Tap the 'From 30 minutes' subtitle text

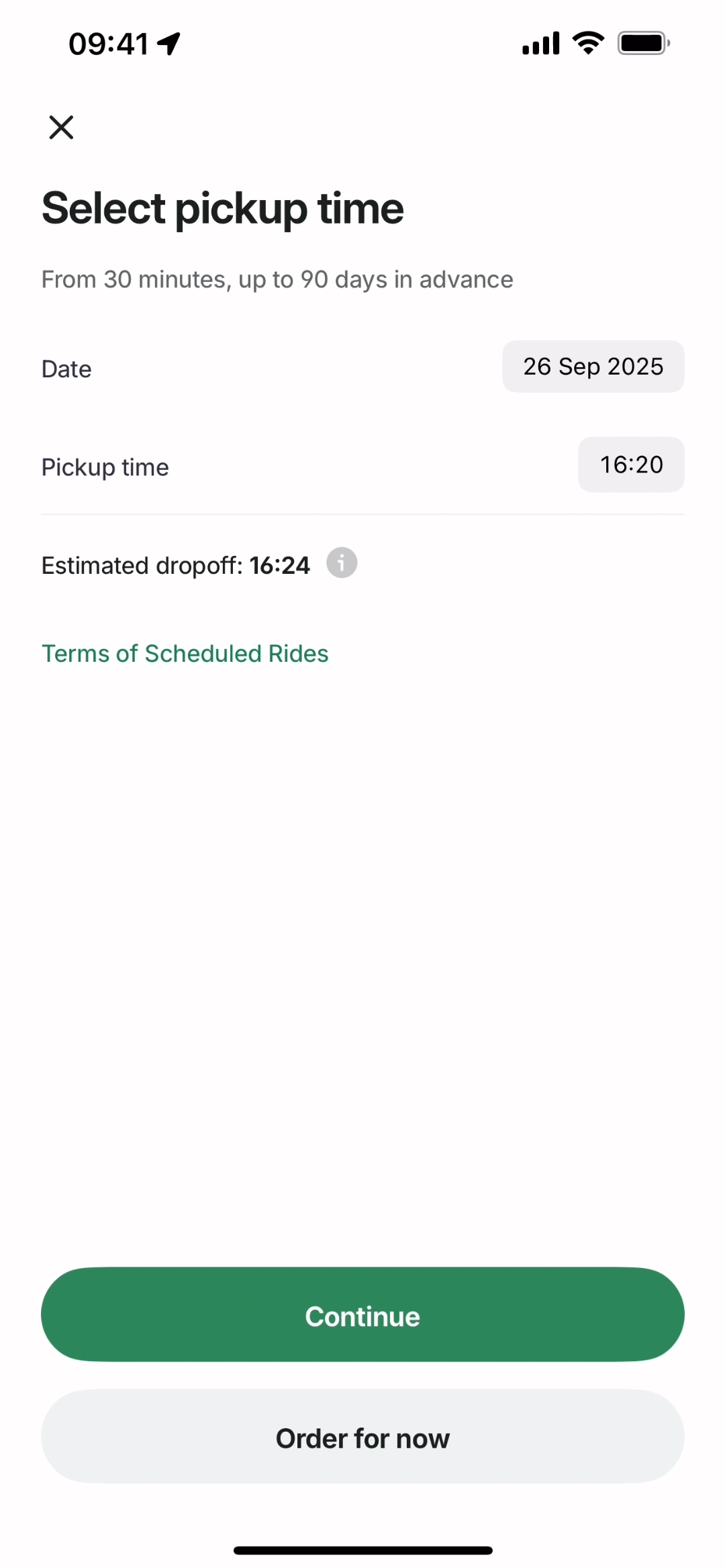[277, 279]
